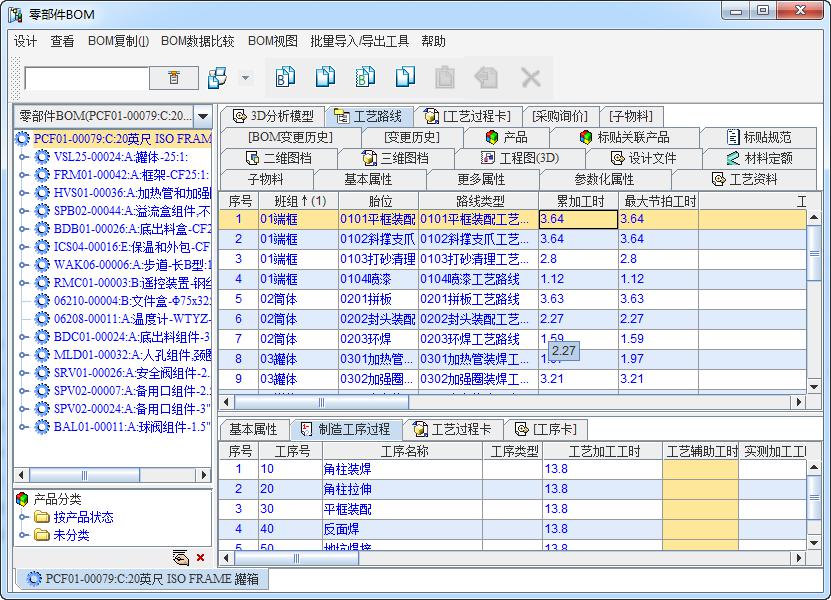
Task: Click the cascading windows layout icon
Action: tap(217, 78)
